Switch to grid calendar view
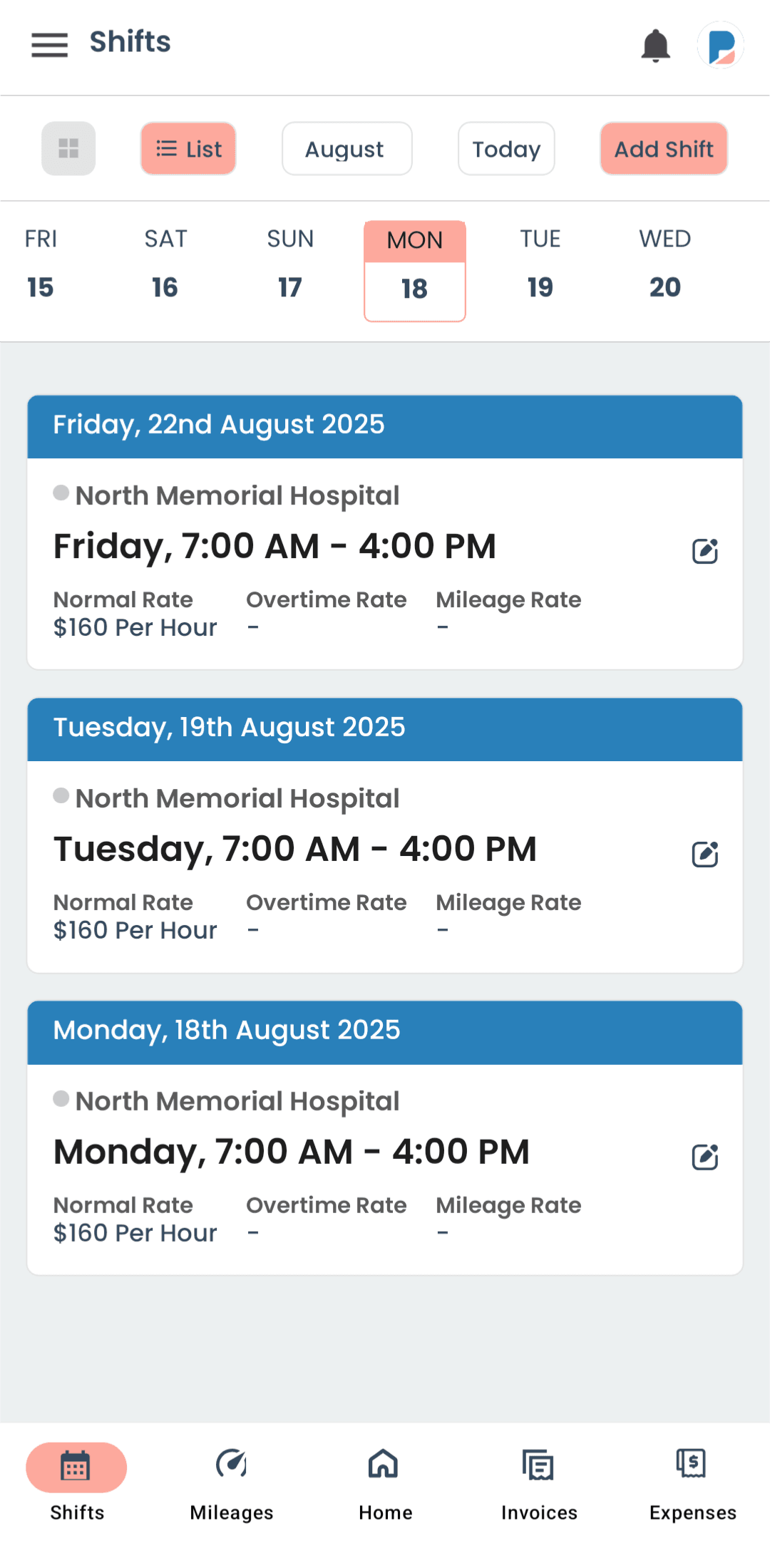 [x=68, y=148]
